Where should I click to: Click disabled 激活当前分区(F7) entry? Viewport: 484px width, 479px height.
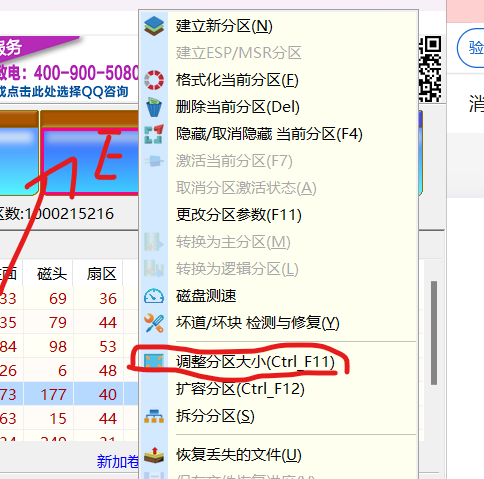pos(234,161)
